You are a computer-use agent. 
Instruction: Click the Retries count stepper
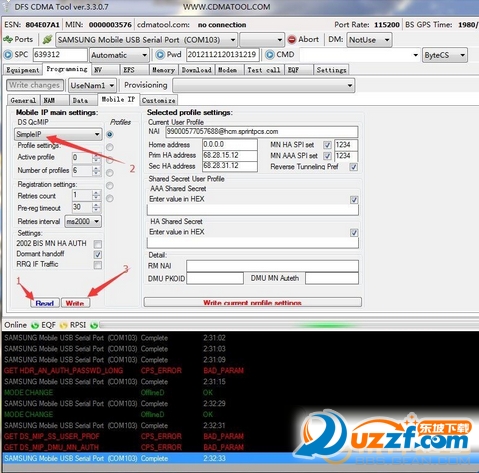(x=96, y=195)
